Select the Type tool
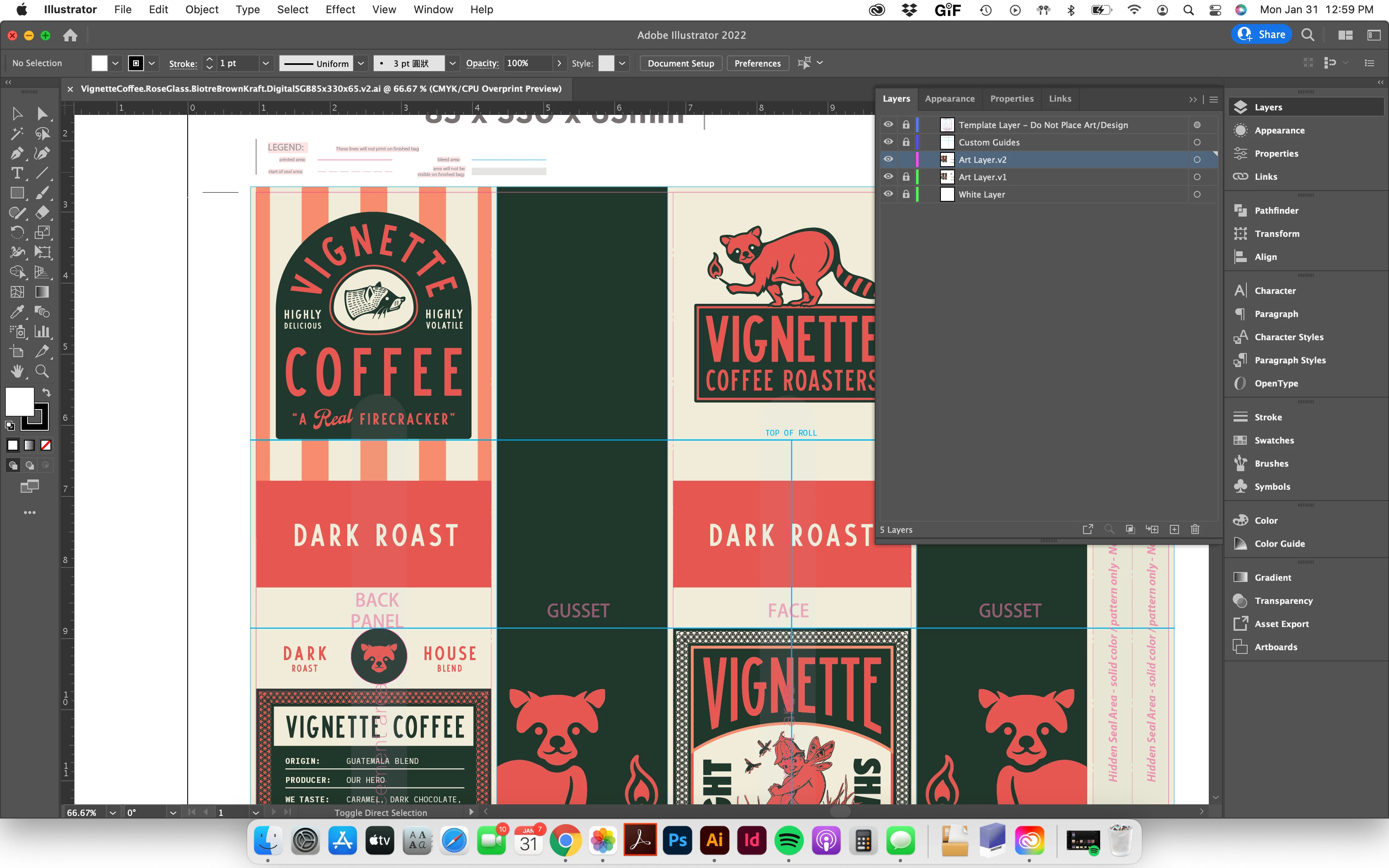This screenshot has width=1389, height=868. [x=17, y=173]
